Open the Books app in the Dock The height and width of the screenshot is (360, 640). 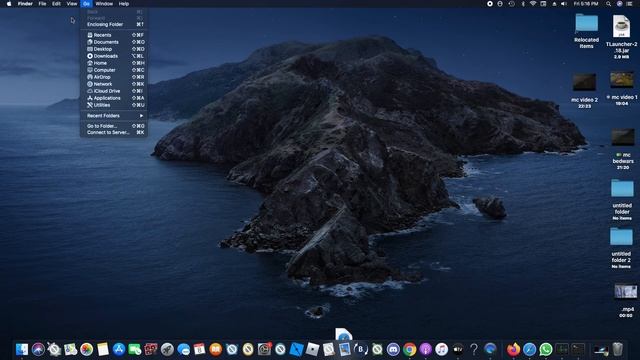[x=216, y=349]
